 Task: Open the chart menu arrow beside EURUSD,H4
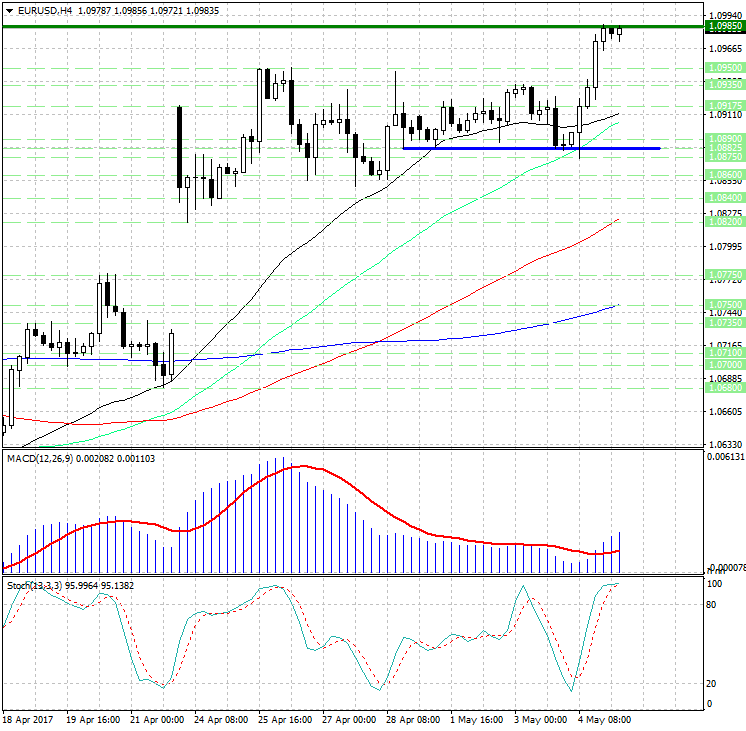click(10, 11)
